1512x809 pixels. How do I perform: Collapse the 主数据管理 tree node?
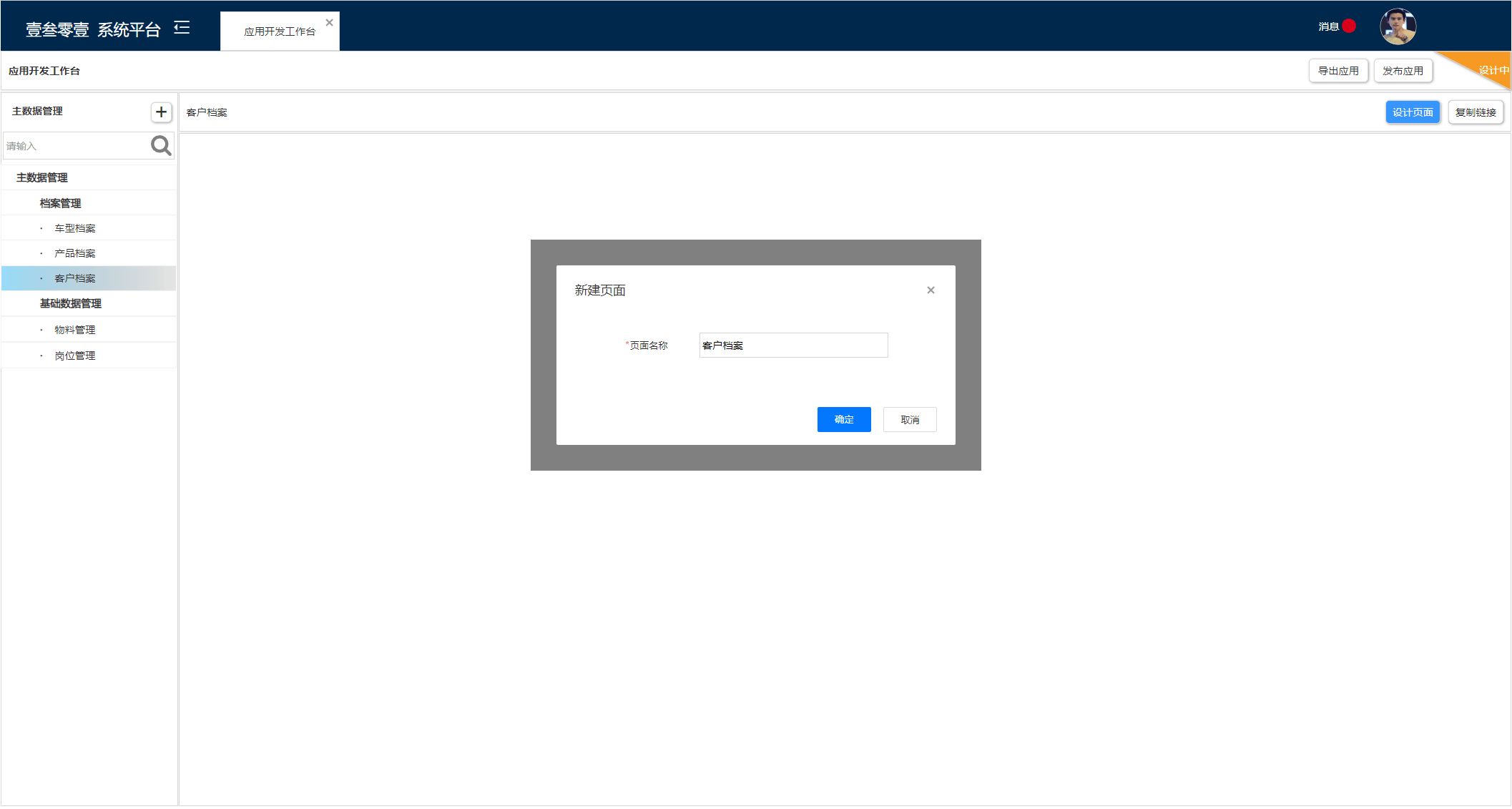click(x=42, y=178)
